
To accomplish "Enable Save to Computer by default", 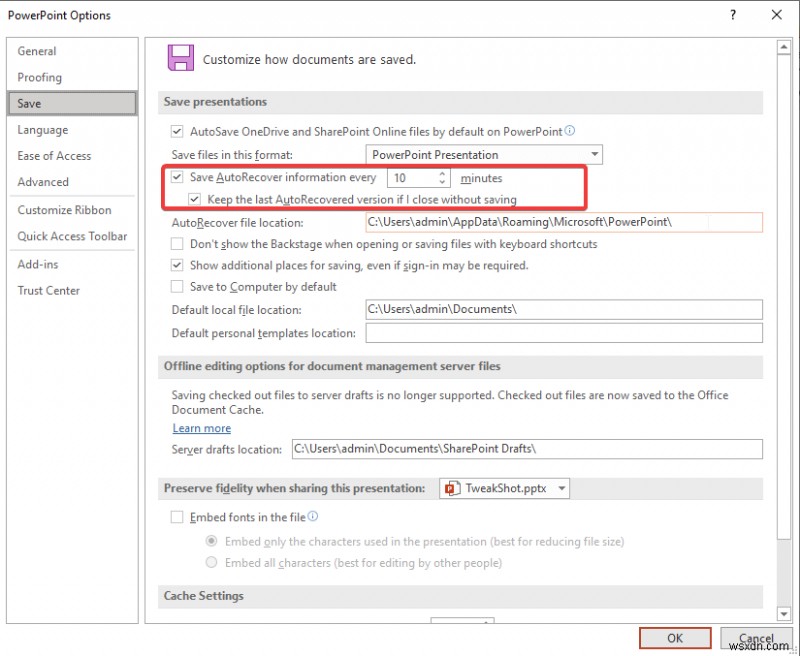I will [x=177, y=287].
